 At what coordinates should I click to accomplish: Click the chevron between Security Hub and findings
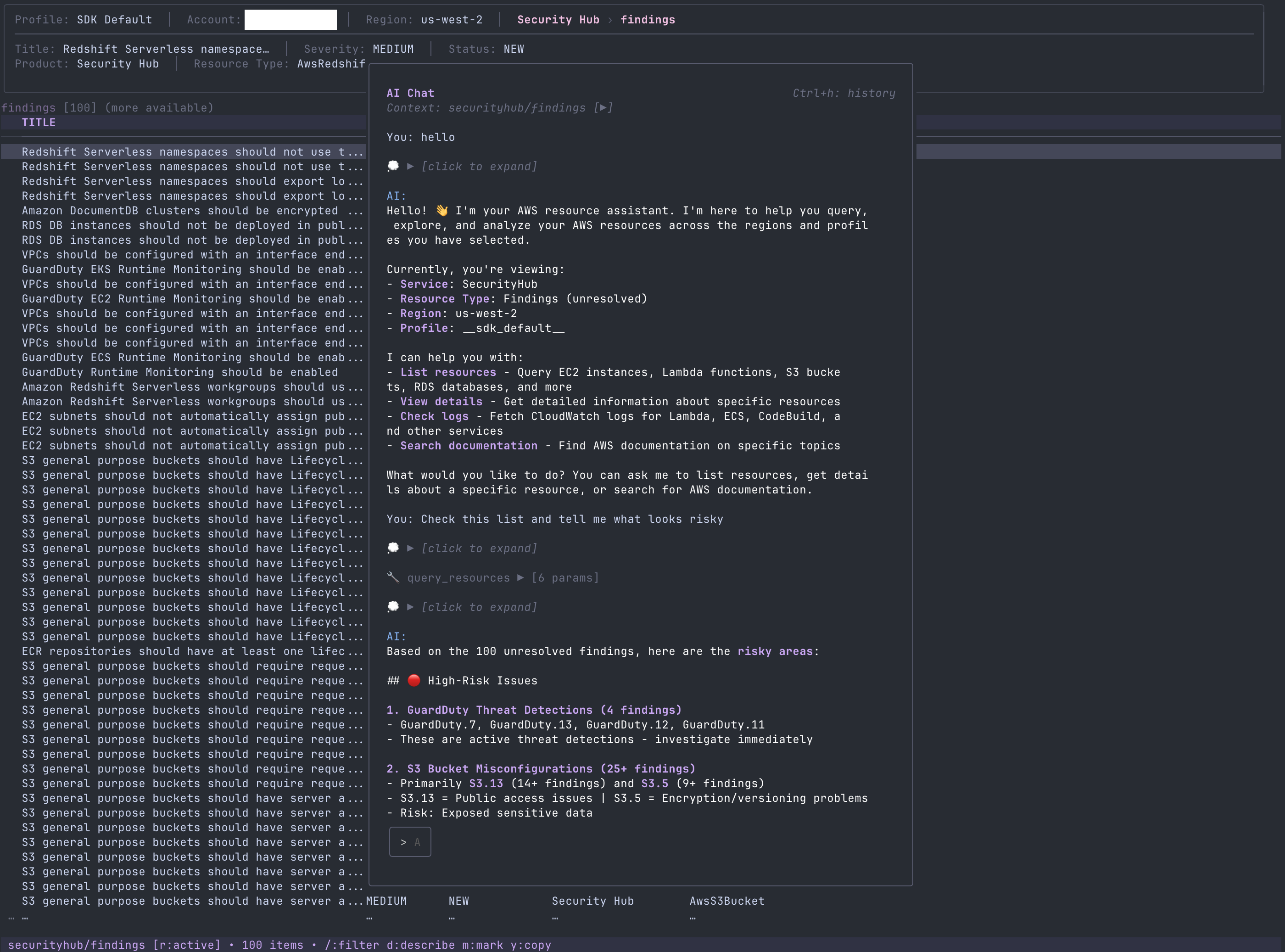pos(610,20)
